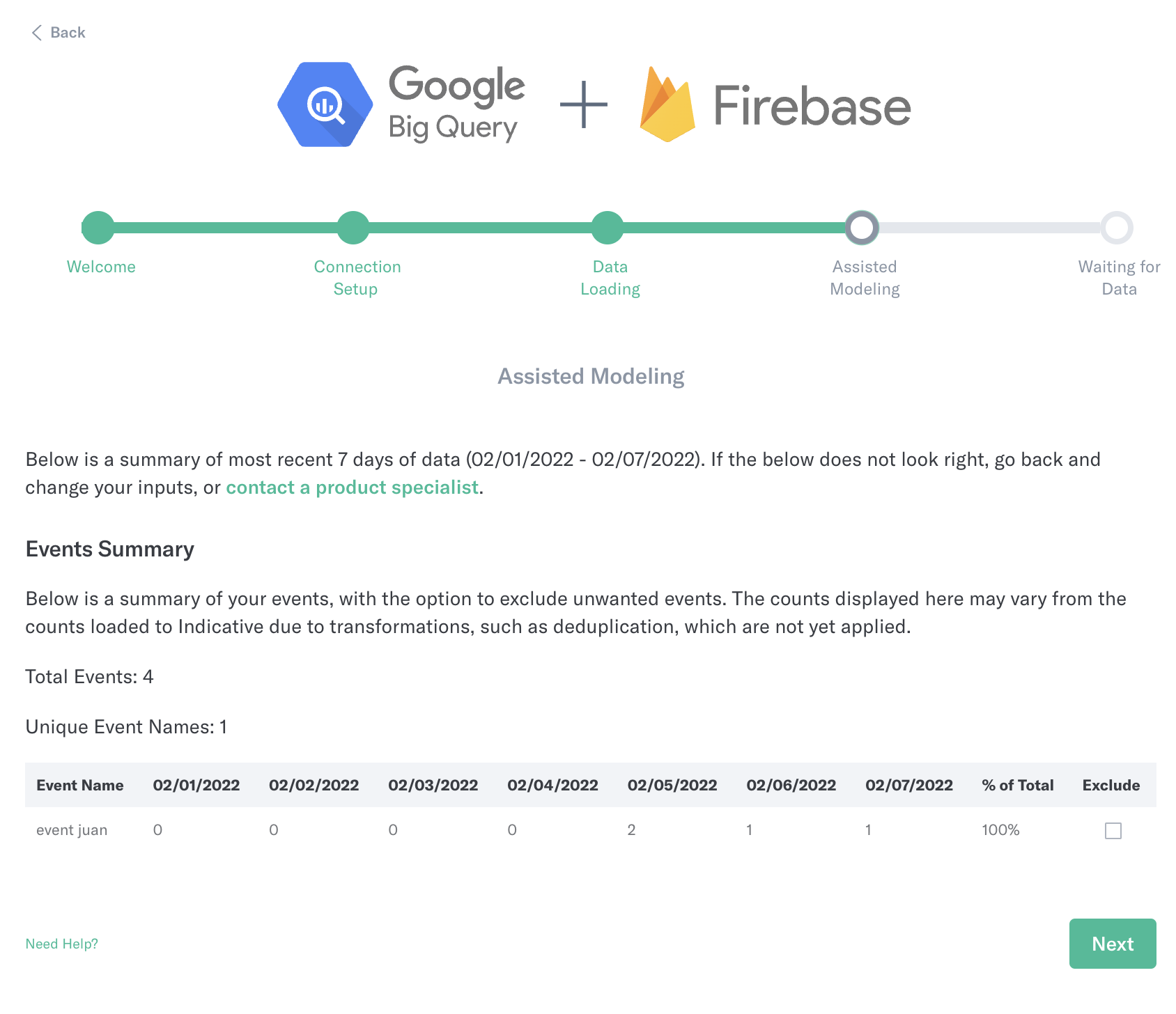Viewport: 1176px width, 1014px height.
Task: Click the 100% cell in event juan row
Action: (1000, 830)
